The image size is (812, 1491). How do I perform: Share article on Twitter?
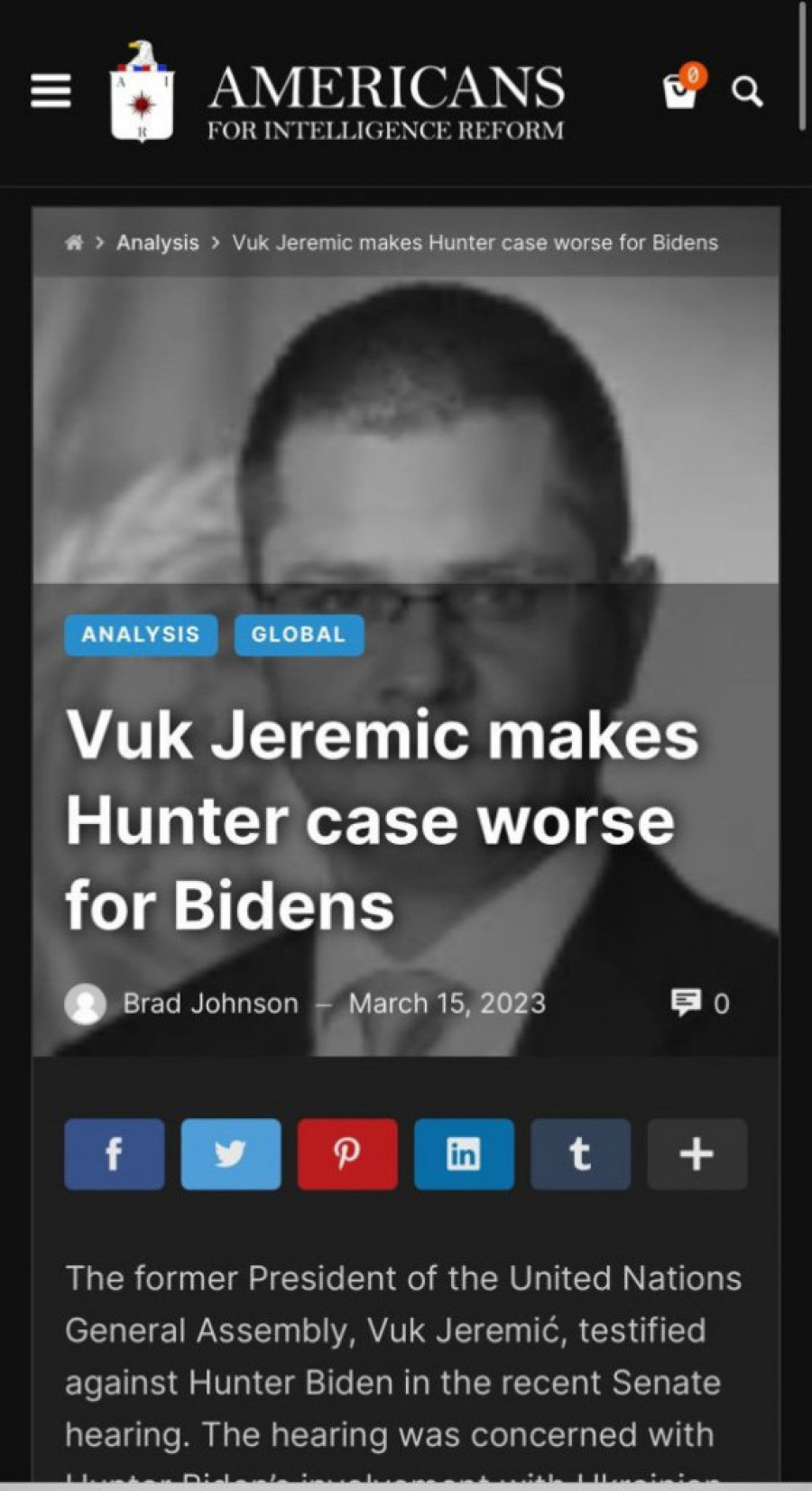(231, 1153)
